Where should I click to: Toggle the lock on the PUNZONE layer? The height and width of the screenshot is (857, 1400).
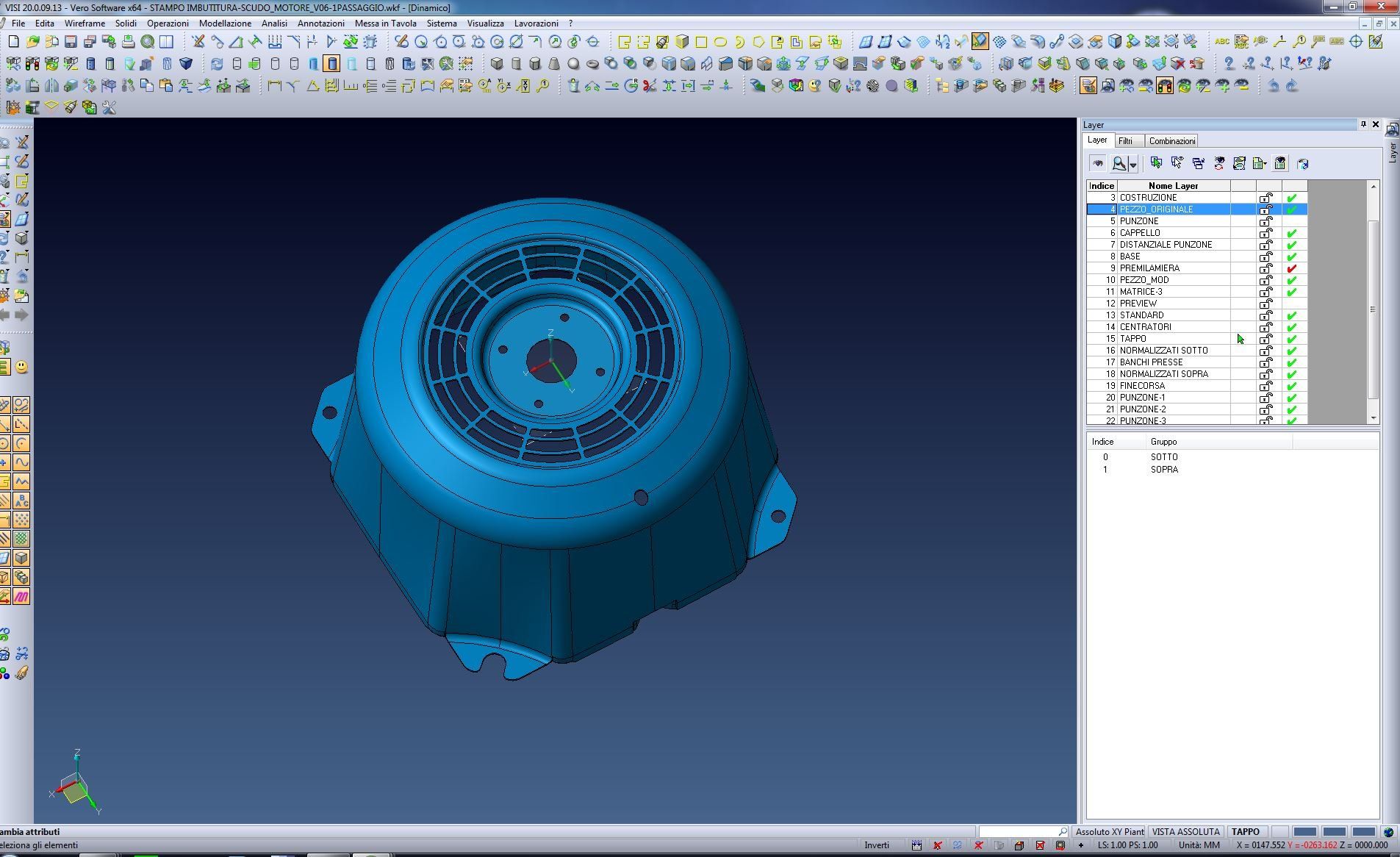pyautogui.click(x=1266, y=221)
